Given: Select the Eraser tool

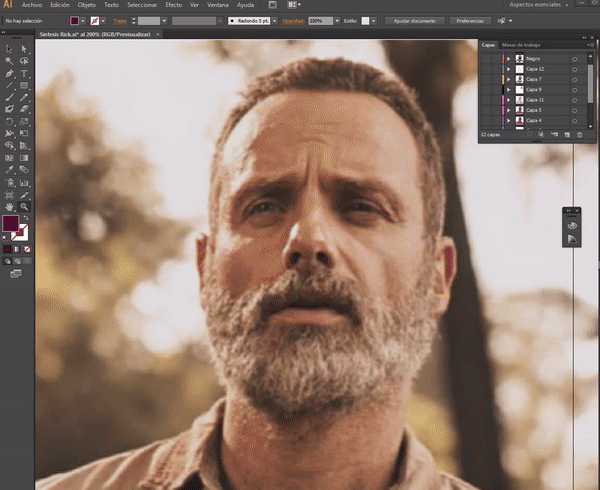Looking at the screenshot, I should tap(24, 109).
